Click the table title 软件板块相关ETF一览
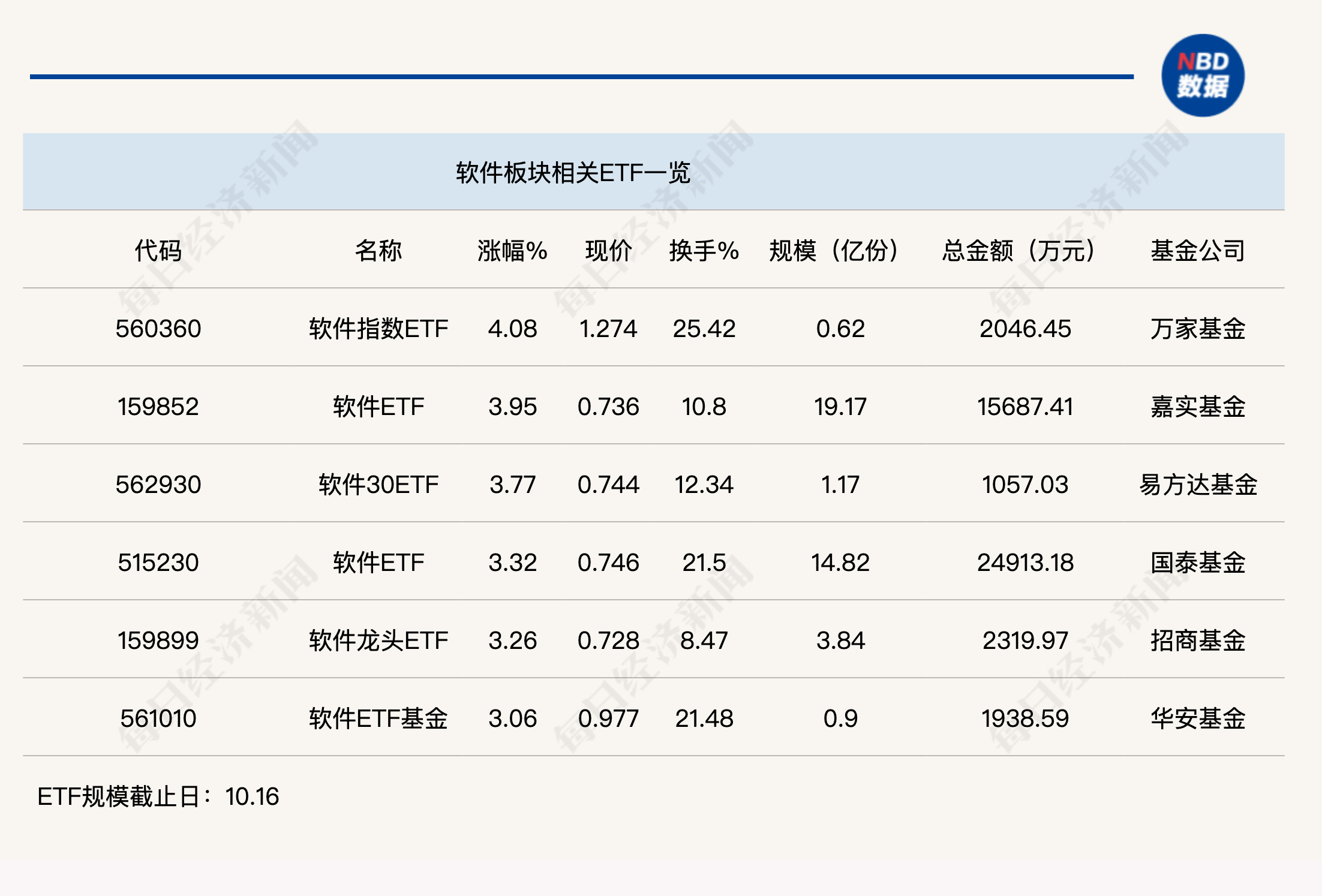 573,173
